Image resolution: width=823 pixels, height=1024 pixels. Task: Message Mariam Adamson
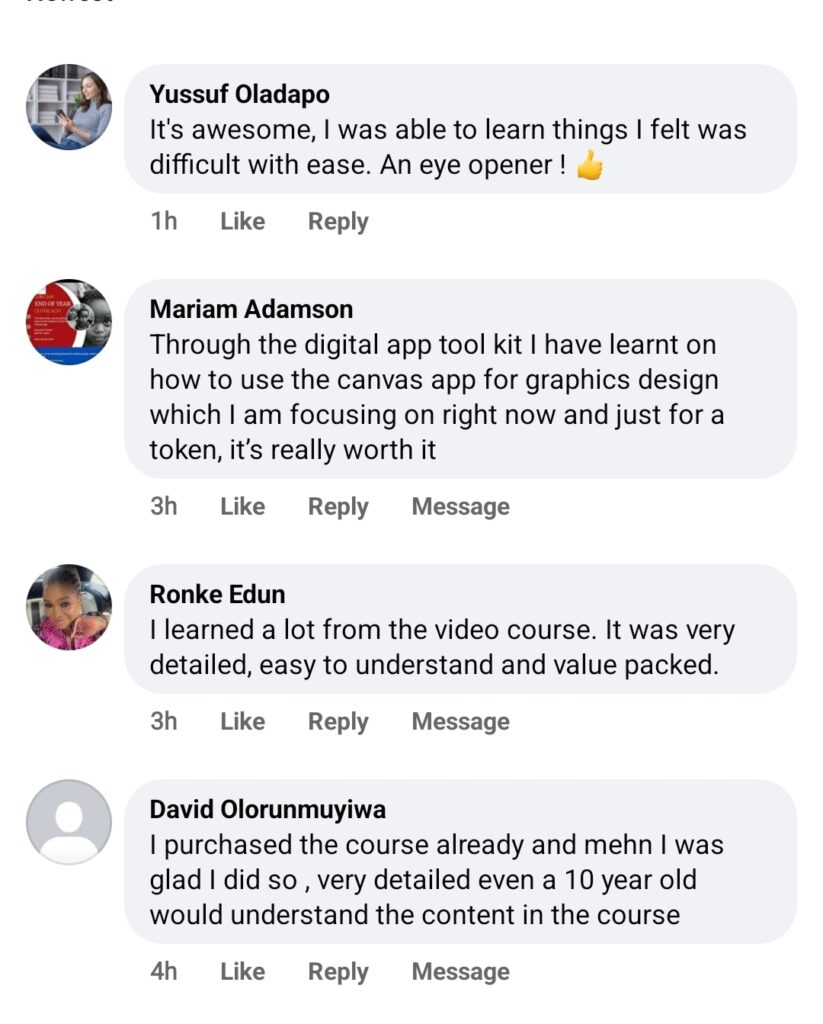[460, 507]
